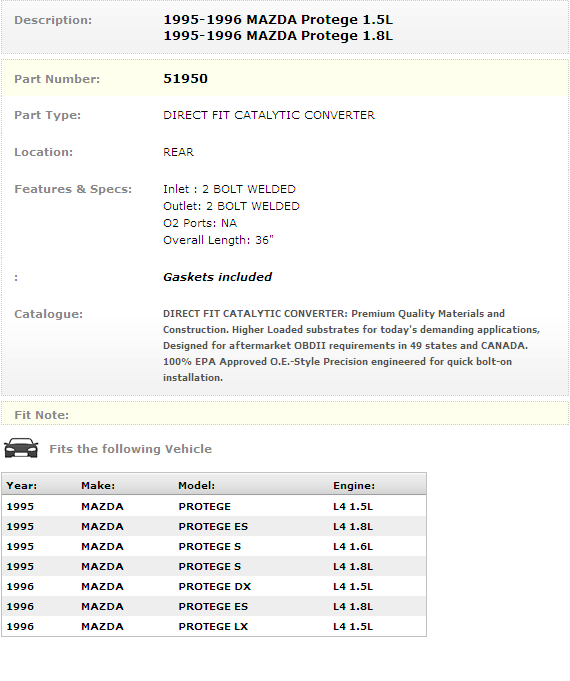Select part number 51950

186,79
